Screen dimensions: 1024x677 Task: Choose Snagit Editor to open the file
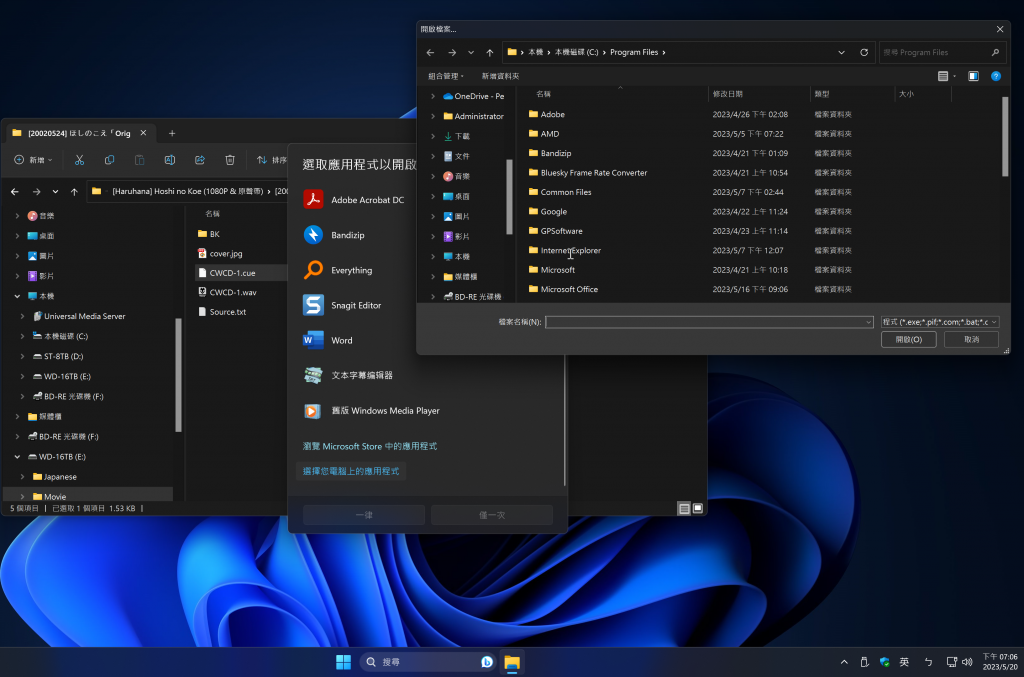coord(355,305)
